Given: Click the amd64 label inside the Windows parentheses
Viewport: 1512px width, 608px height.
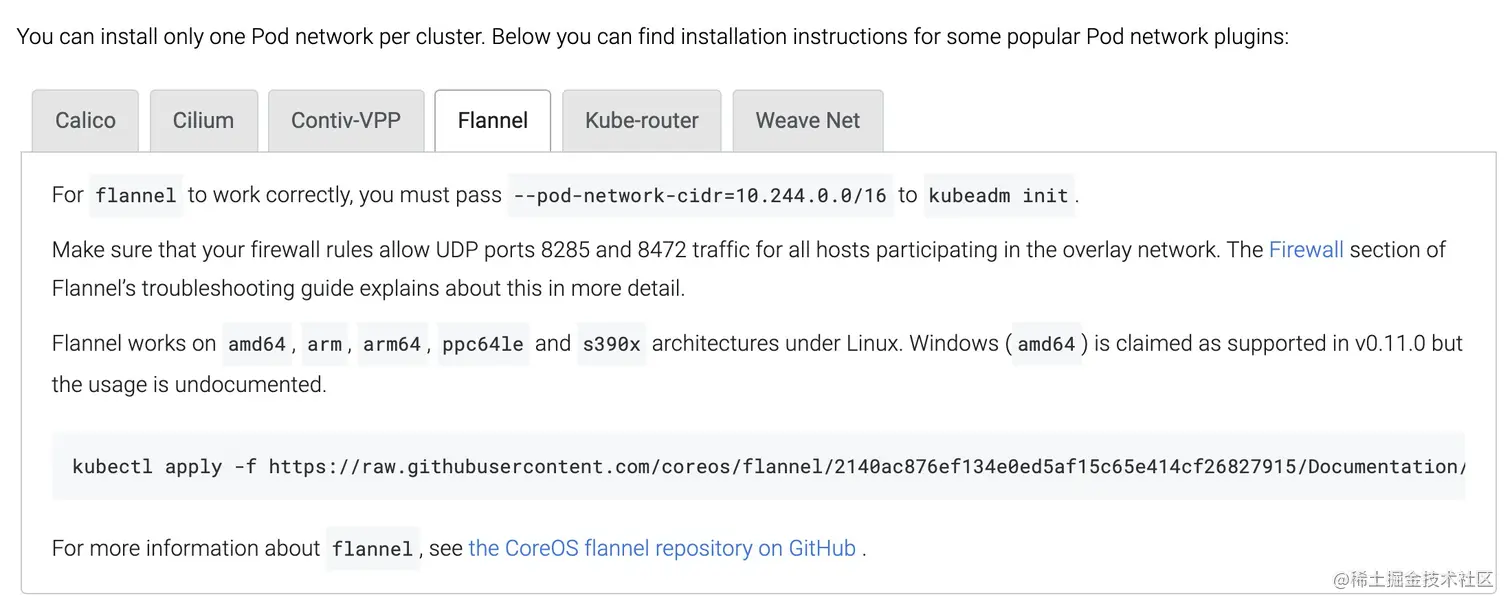Looking at the screenshot, I should (x=1047, y=344).
